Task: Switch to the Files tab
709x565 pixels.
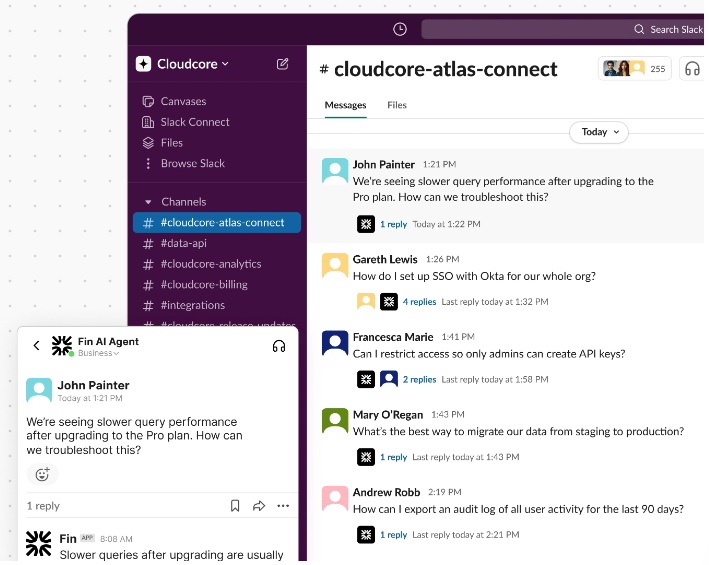Action: 397,105
